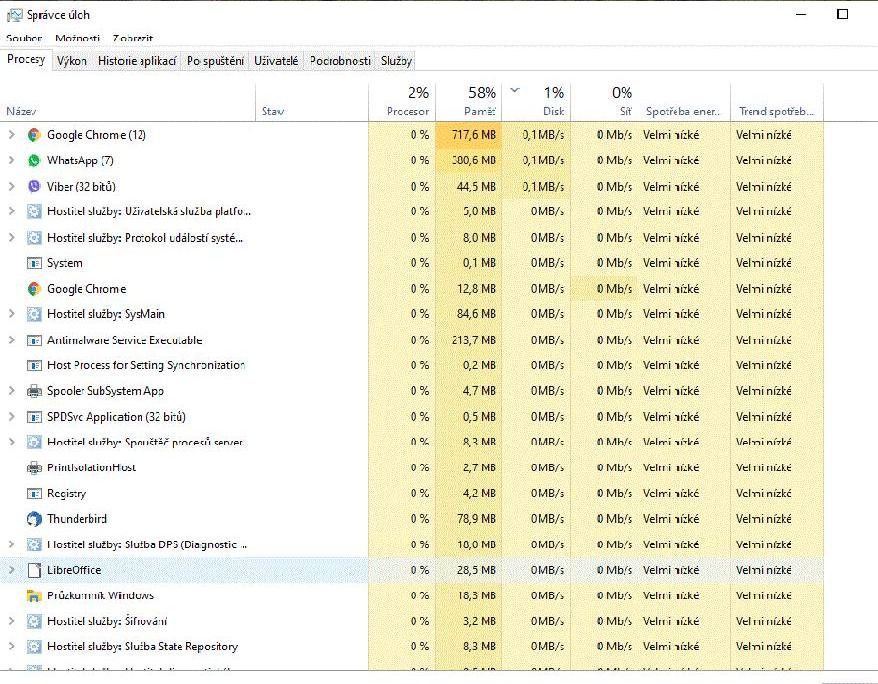Viewport: 878px width, 684px height.
Task: Click the Viber (32 bitů) icon
Action: pyautogui.click(x=34, y=186)
